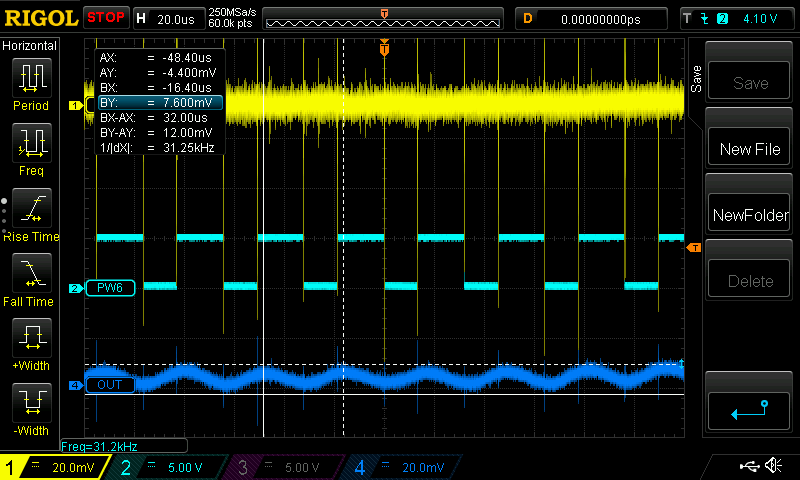Screen dimensions: 800x480
Task: Click the channel 1 yellow ground marker
Action: click(76, 106)
